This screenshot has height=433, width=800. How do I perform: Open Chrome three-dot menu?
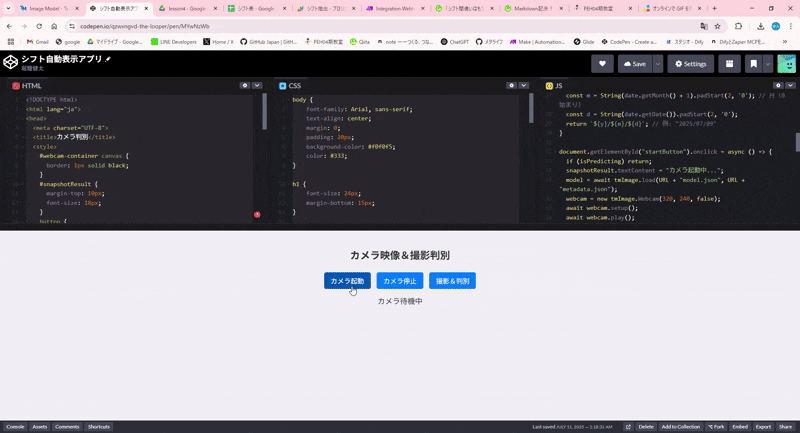coord(791,26)
